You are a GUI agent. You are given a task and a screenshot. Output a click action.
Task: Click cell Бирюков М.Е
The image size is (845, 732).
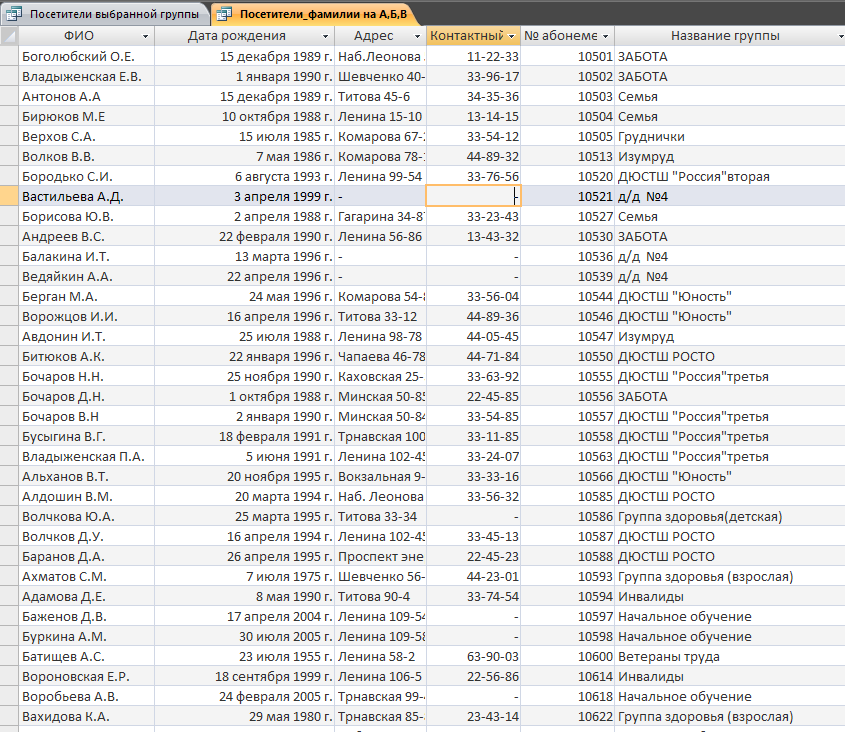(x=86, y=116)
